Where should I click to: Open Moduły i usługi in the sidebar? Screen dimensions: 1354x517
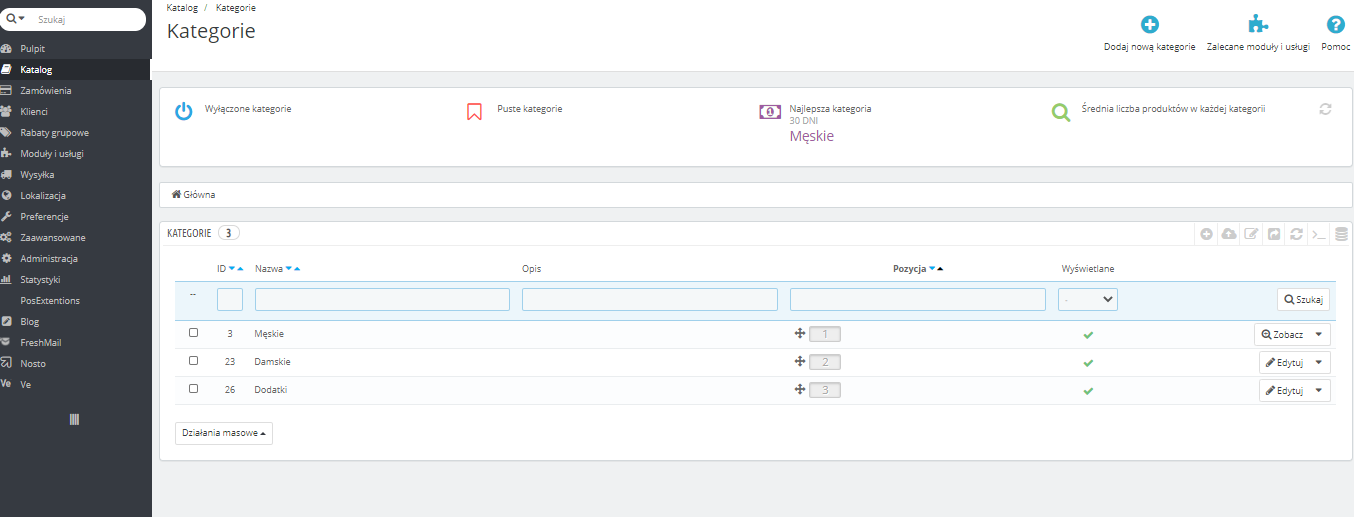[x=51, y=153]
